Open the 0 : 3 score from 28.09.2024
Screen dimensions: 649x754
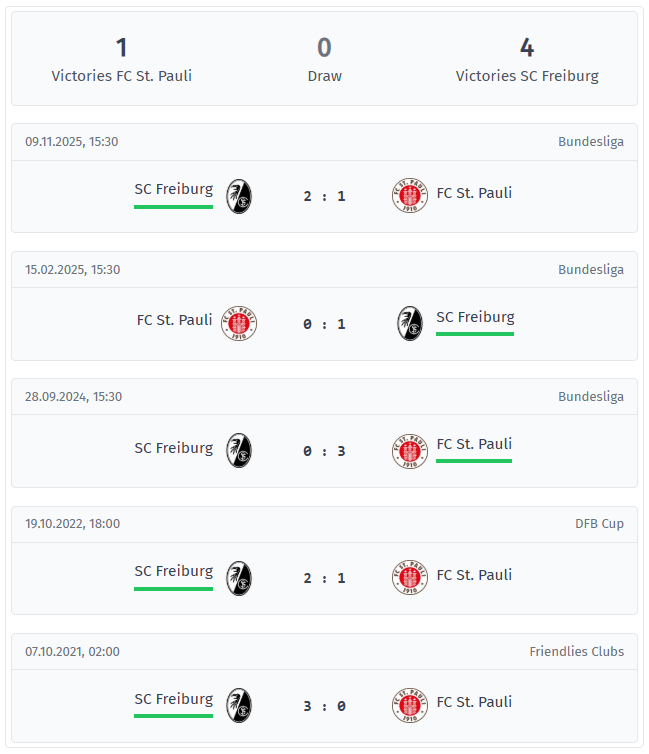[x=324, y=450]
